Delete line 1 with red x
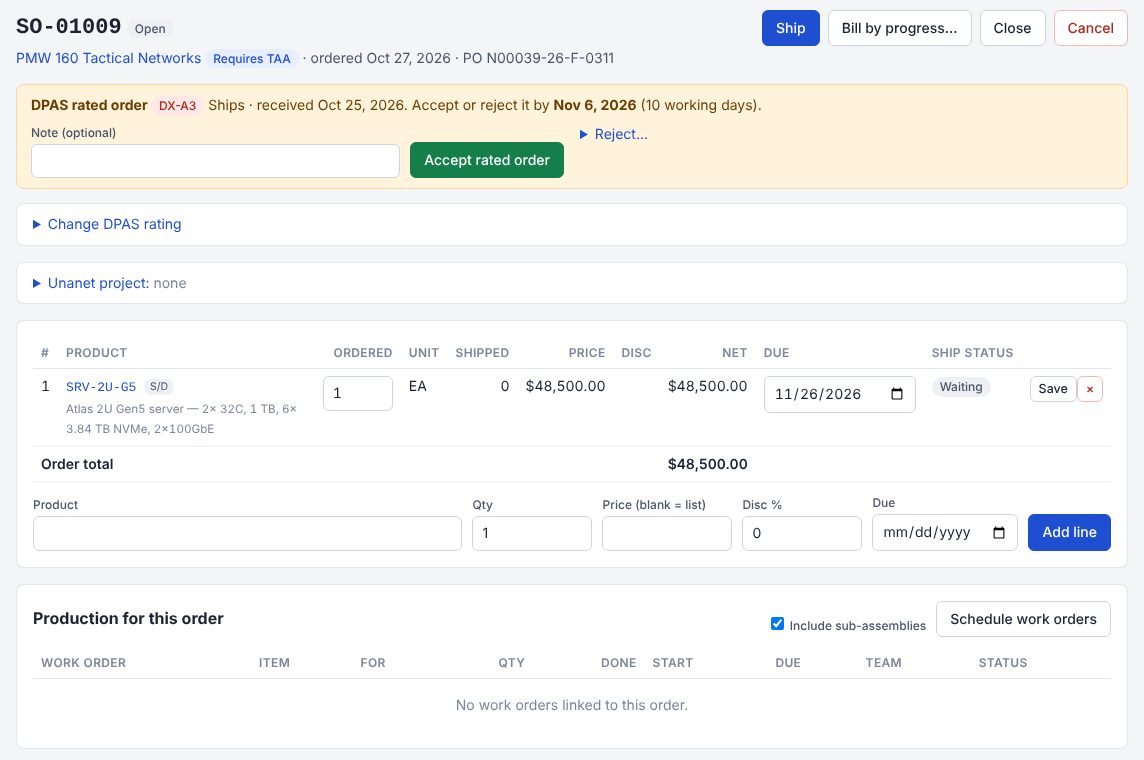1144x760 pixels. (x=1089, y=389)
